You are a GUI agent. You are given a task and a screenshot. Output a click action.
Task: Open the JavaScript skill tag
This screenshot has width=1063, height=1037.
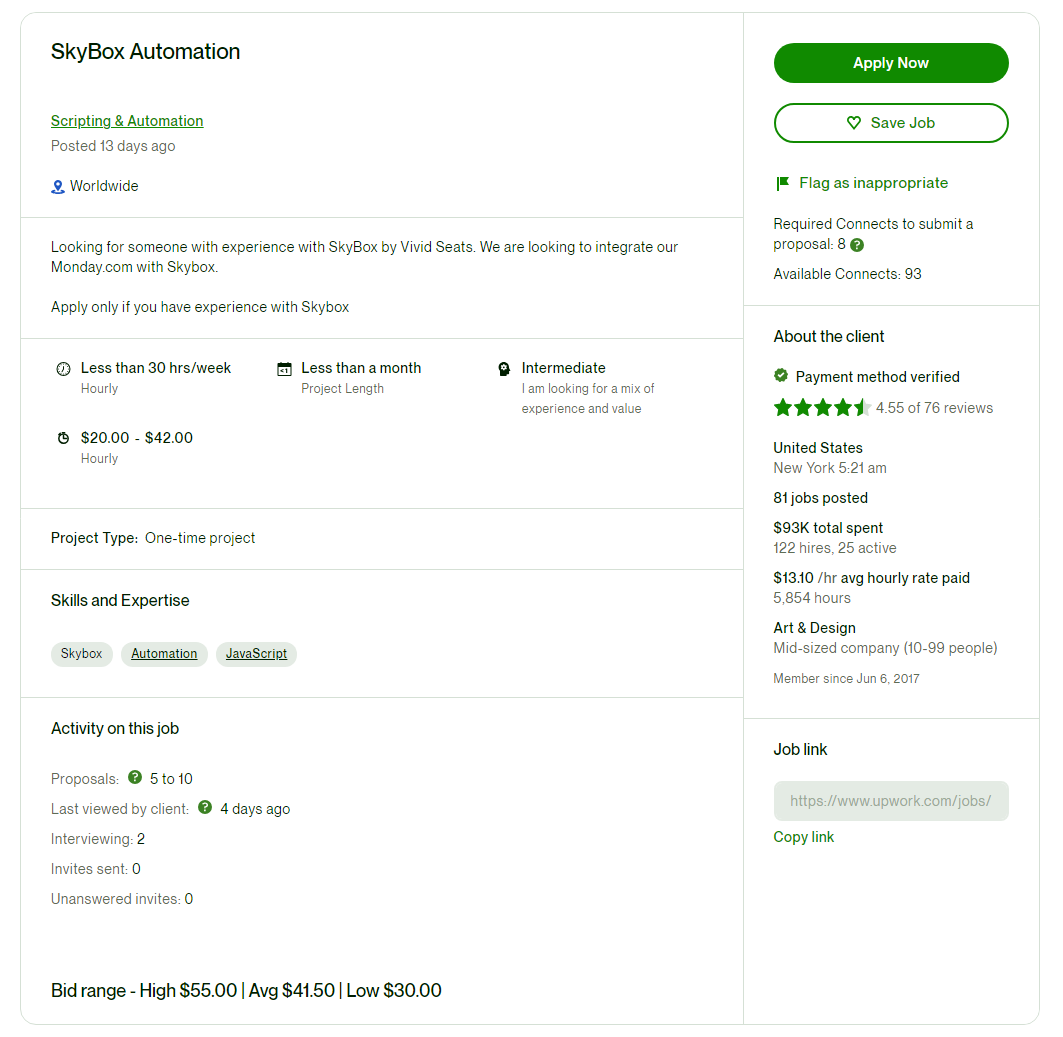[256, 654]
